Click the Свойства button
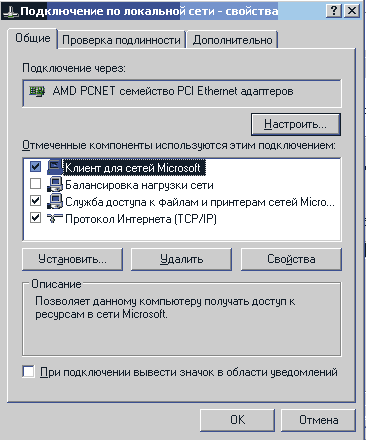Screen dimensions: 366x440 (291, 259)
